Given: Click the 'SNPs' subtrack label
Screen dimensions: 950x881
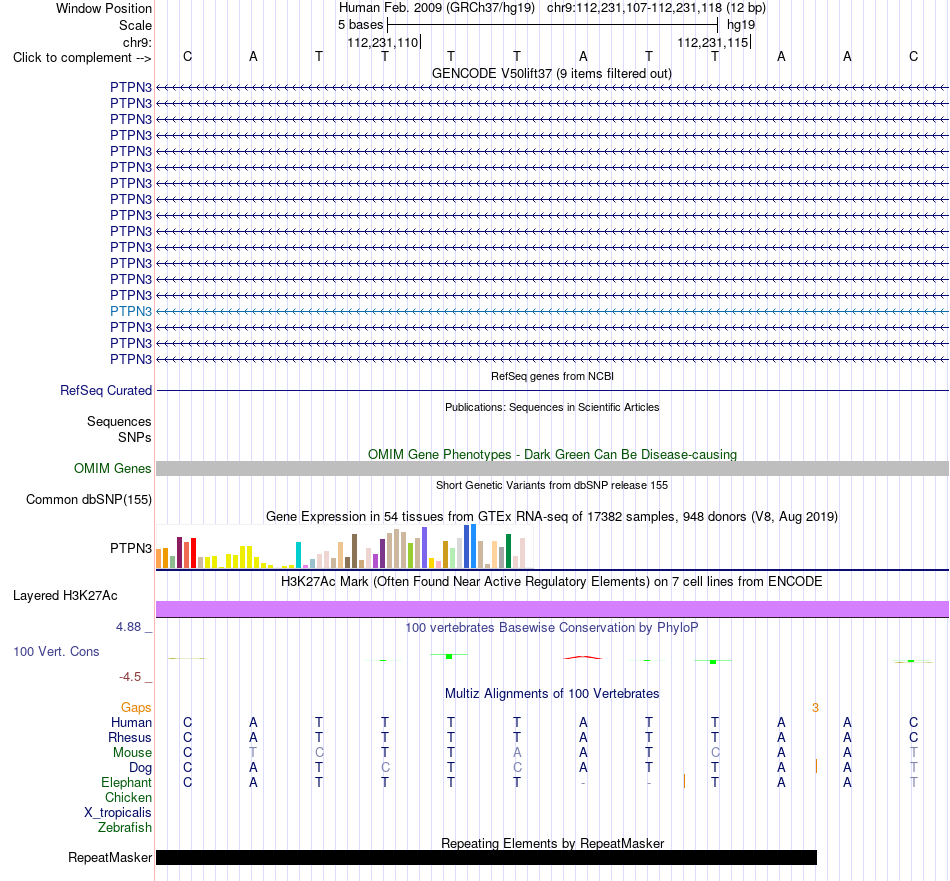Looking at the screenshot, I should 135,437.
